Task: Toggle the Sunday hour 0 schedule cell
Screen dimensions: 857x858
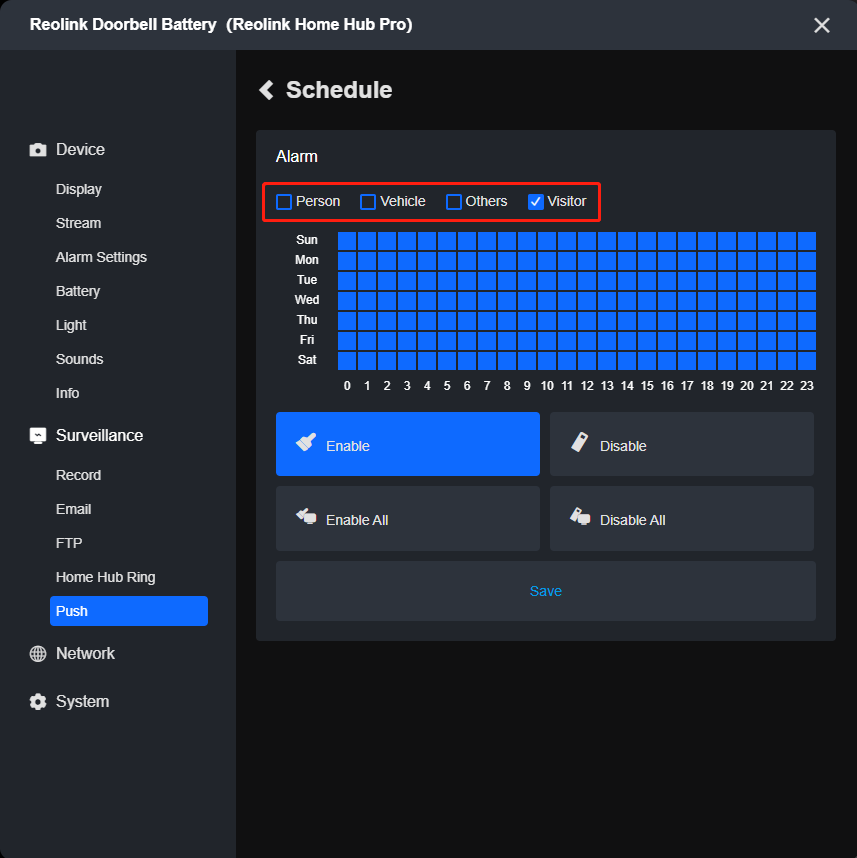Action: pyautogui.click(x=347, y=241)
